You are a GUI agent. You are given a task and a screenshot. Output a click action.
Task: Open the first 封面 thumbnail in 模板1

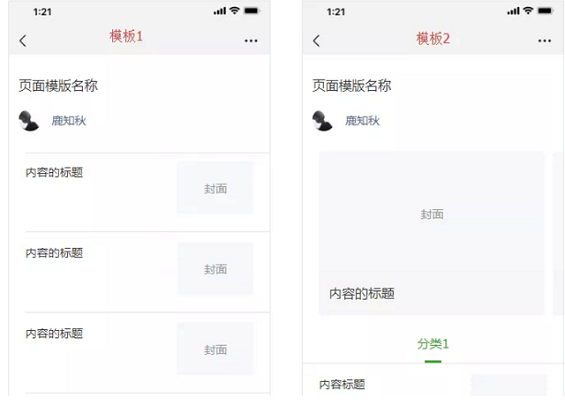[215, 188]
